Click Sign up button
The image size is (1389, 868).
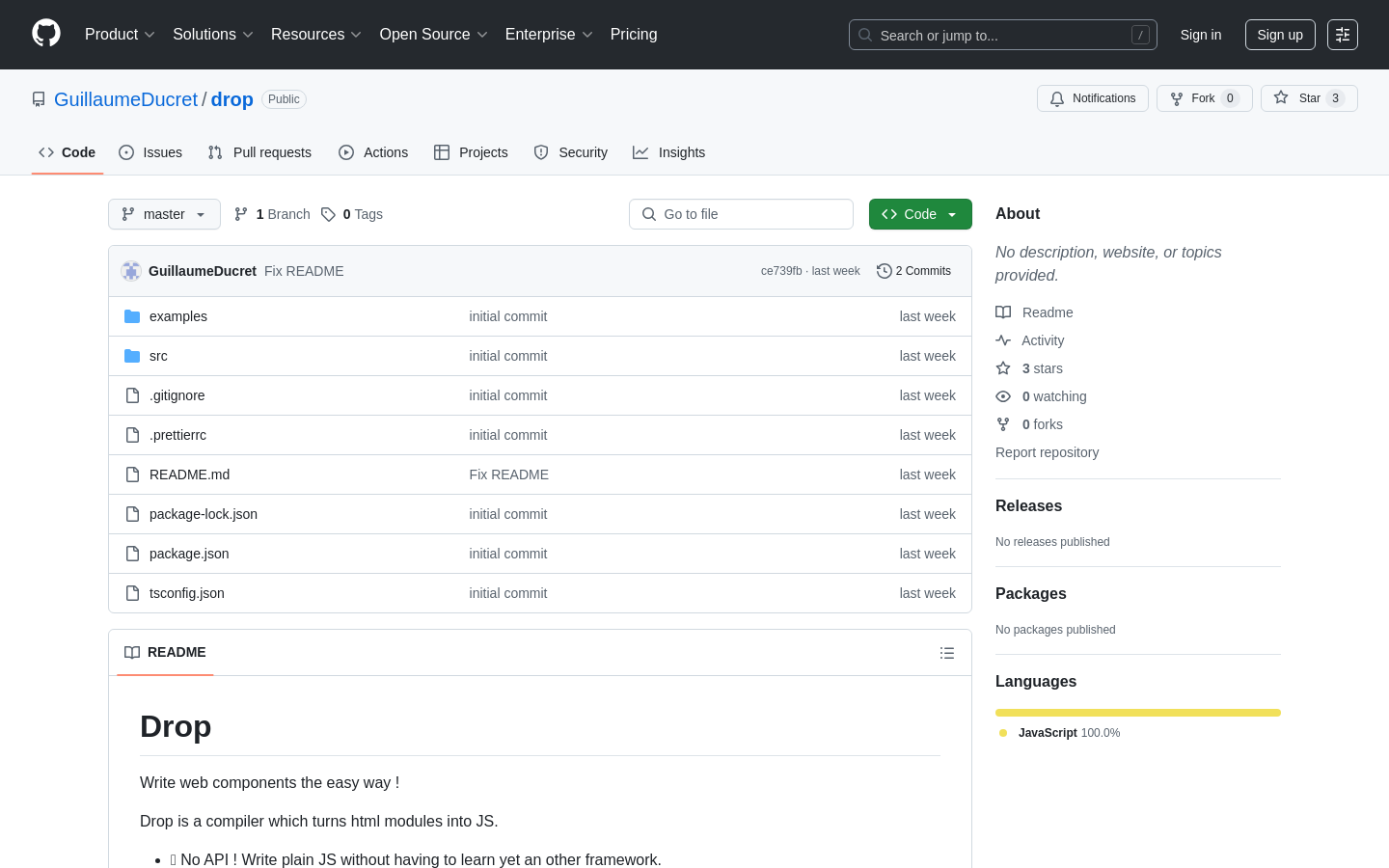click(1280, 35)
